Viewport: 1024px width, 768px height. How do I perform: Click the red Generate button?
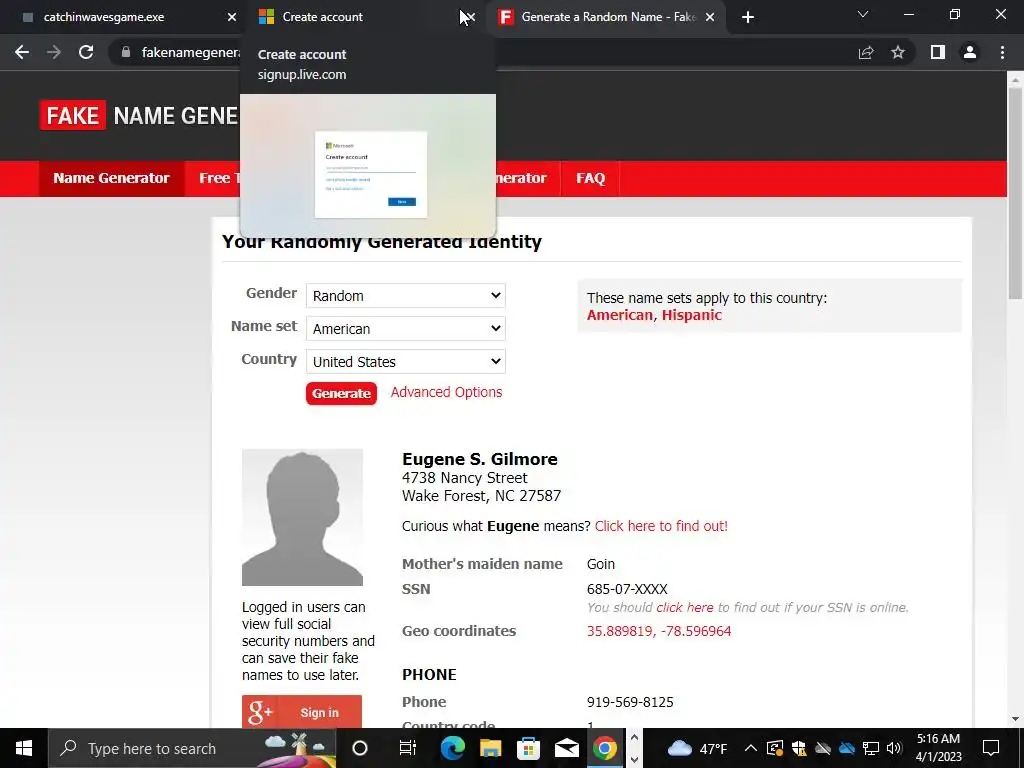point(342,393)
